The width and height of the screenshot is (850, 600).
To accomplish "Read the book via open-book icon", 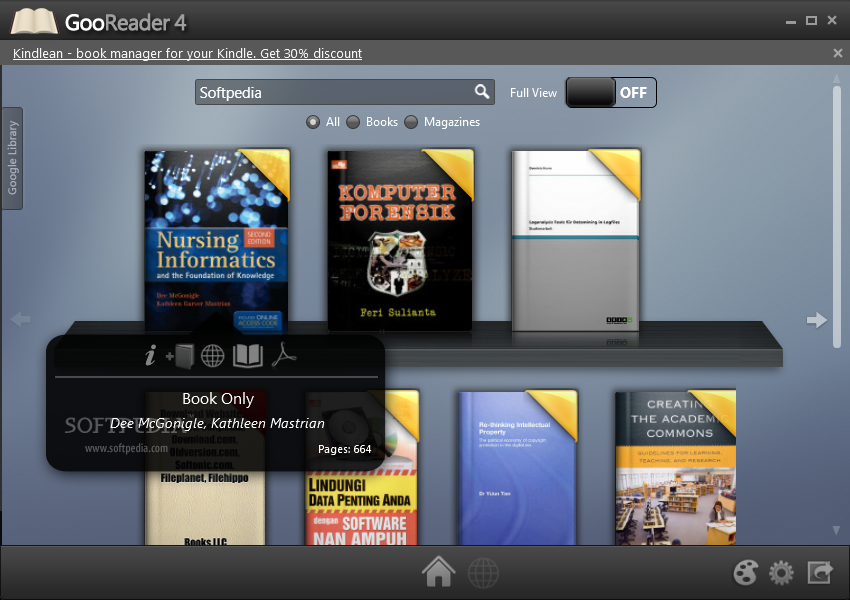I will pyautogui.click(x=248, y=356).
